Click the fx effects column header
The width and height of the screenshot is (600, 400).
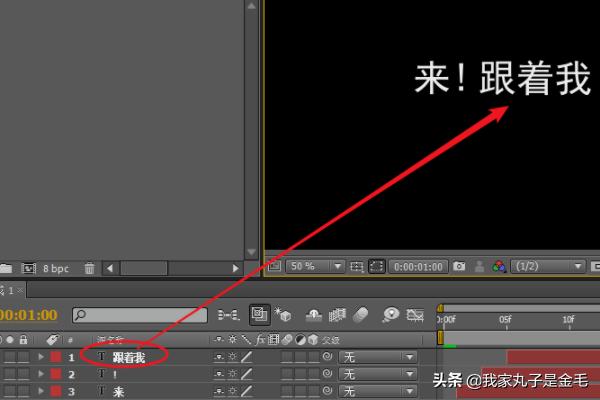click(260, 340)
